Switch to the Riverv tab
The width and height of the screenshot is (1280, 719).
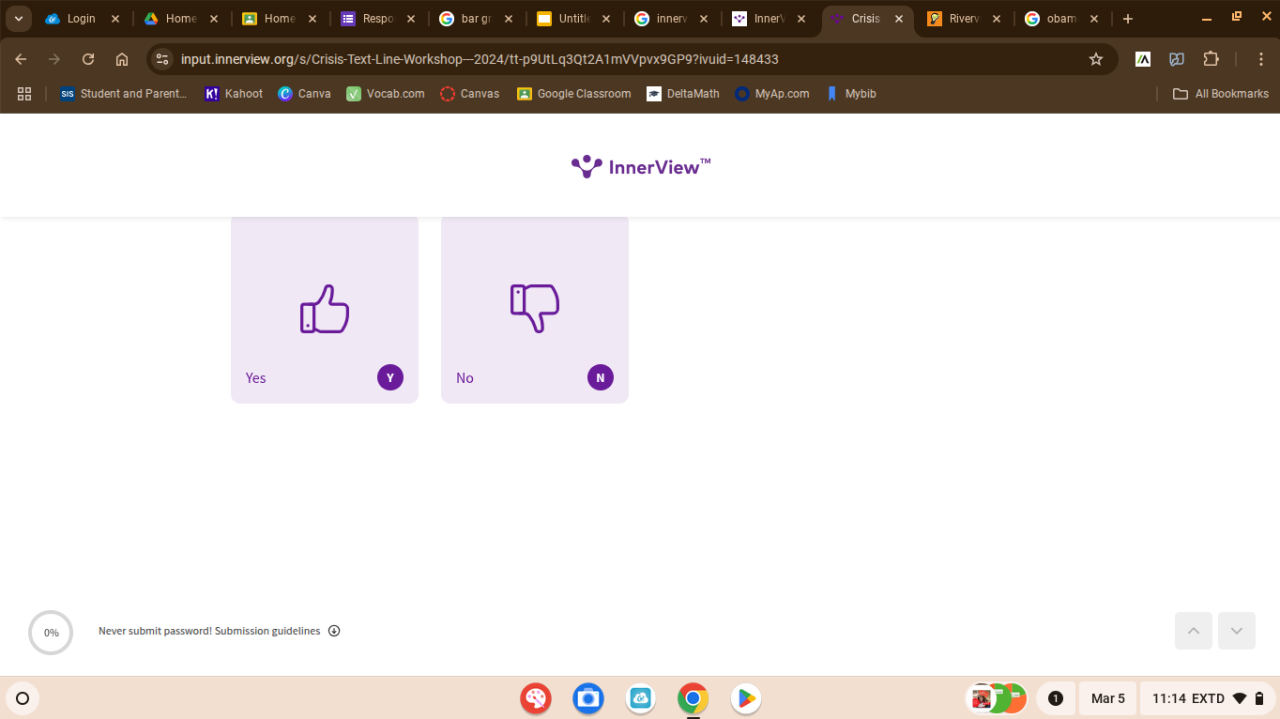963,19
